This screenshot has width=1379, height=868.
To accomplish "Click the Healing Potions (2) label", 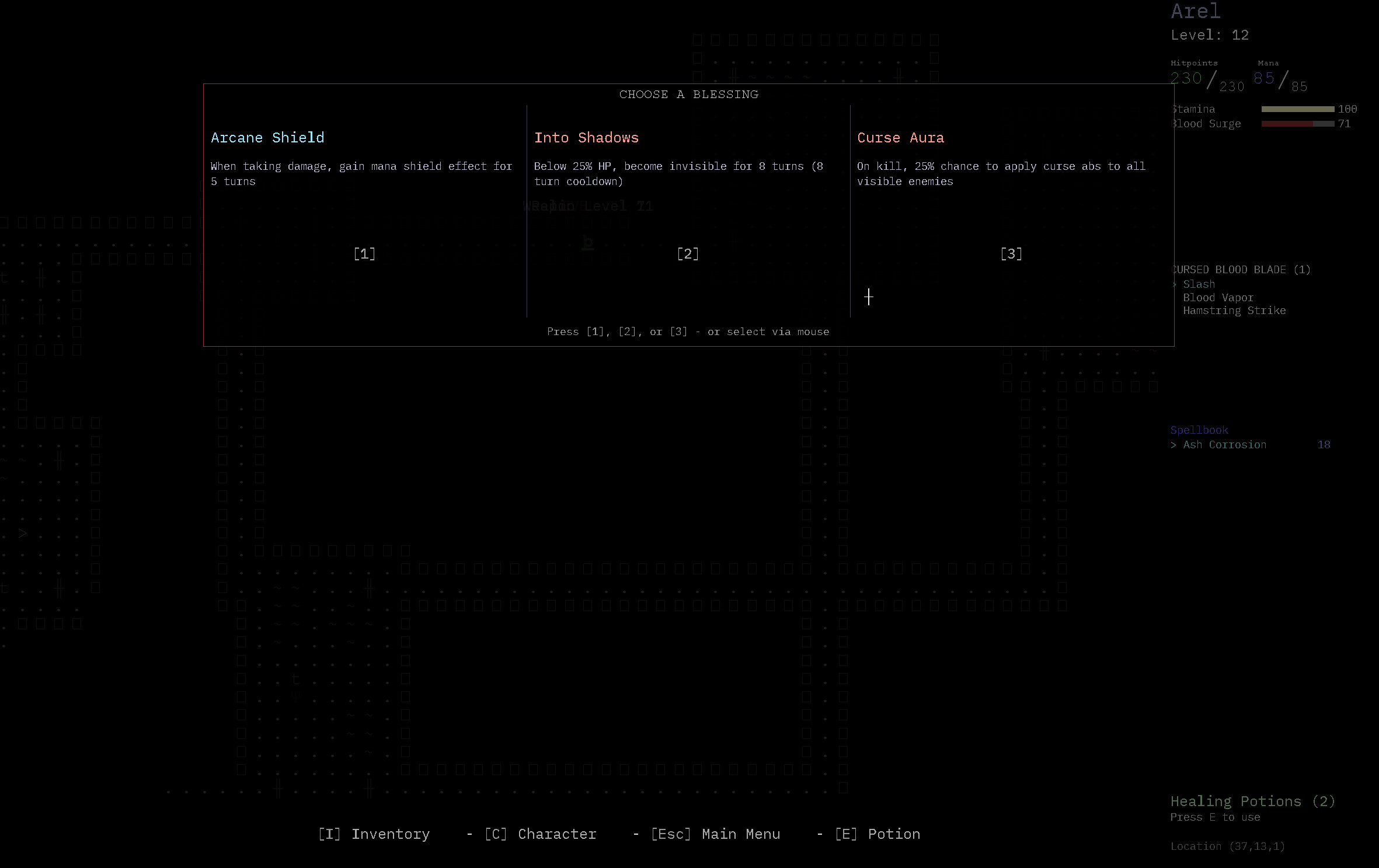I will pyautogui.click(x=1253, y=801).
